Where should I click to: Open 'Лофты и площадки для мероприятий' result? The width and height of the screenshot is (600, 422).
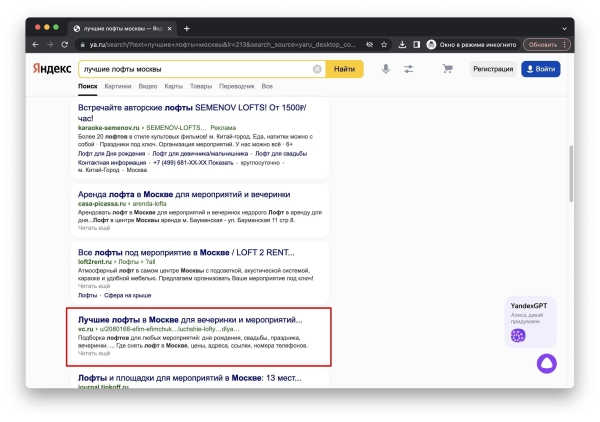click(190, 378)
